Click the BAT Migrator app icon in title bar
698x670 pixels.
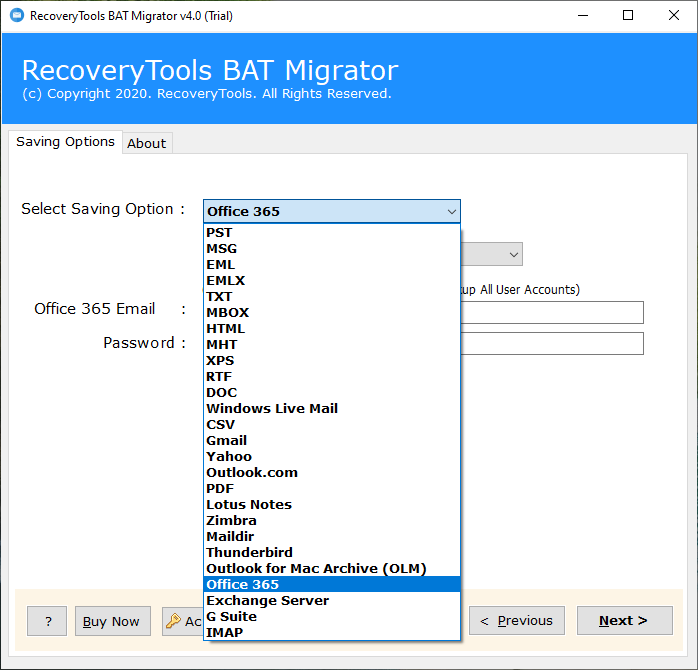(17, 16)
